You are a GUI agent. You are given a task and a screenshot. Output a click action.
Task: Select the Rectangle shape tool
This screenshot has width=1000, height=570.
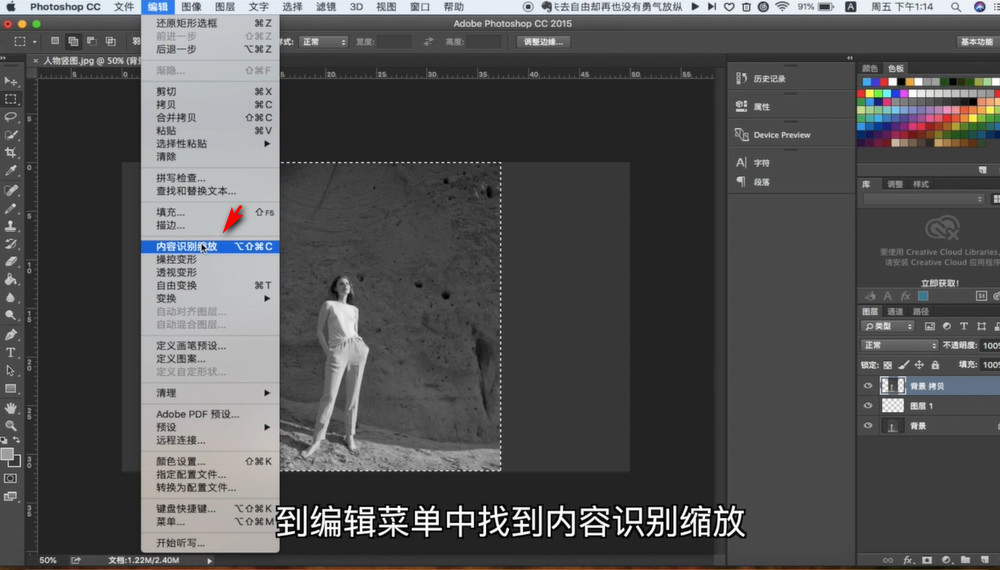11,388
